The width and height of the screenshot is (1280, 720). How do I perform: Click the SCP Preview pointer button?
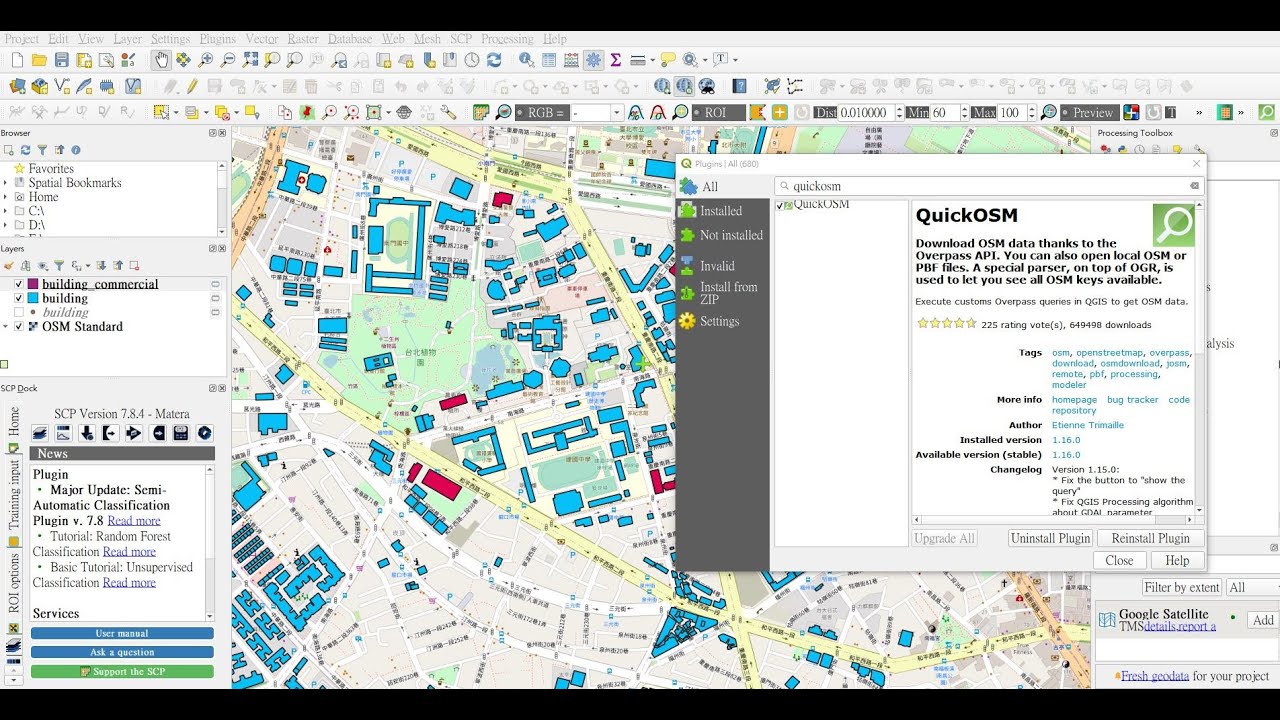coord(1088,113)
